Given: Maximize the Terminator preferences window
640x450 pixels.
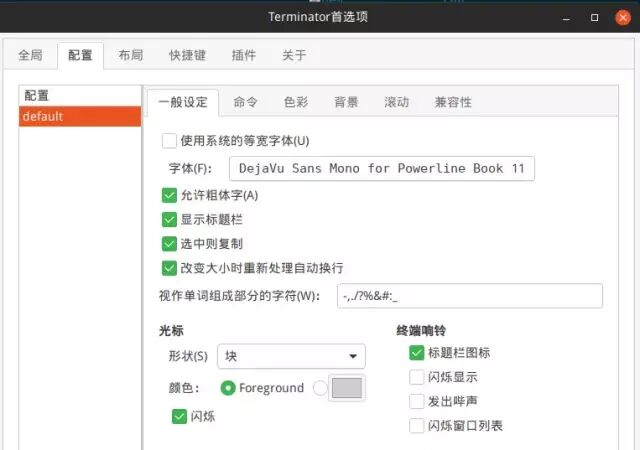Looking at the screenshot, I should pyautogui.click(x=595, y=18).
